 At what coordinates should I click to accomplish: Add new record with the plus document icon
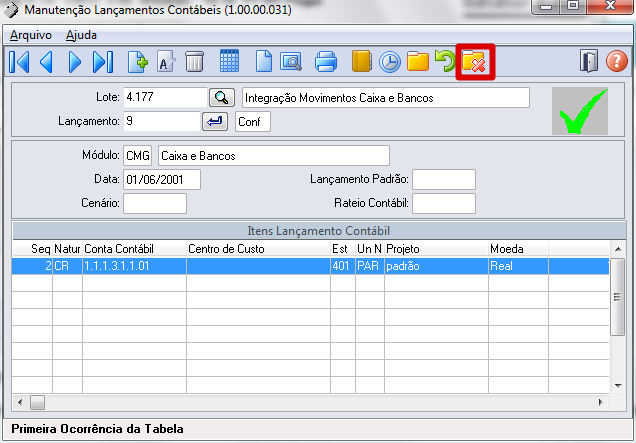click(138, 62)
